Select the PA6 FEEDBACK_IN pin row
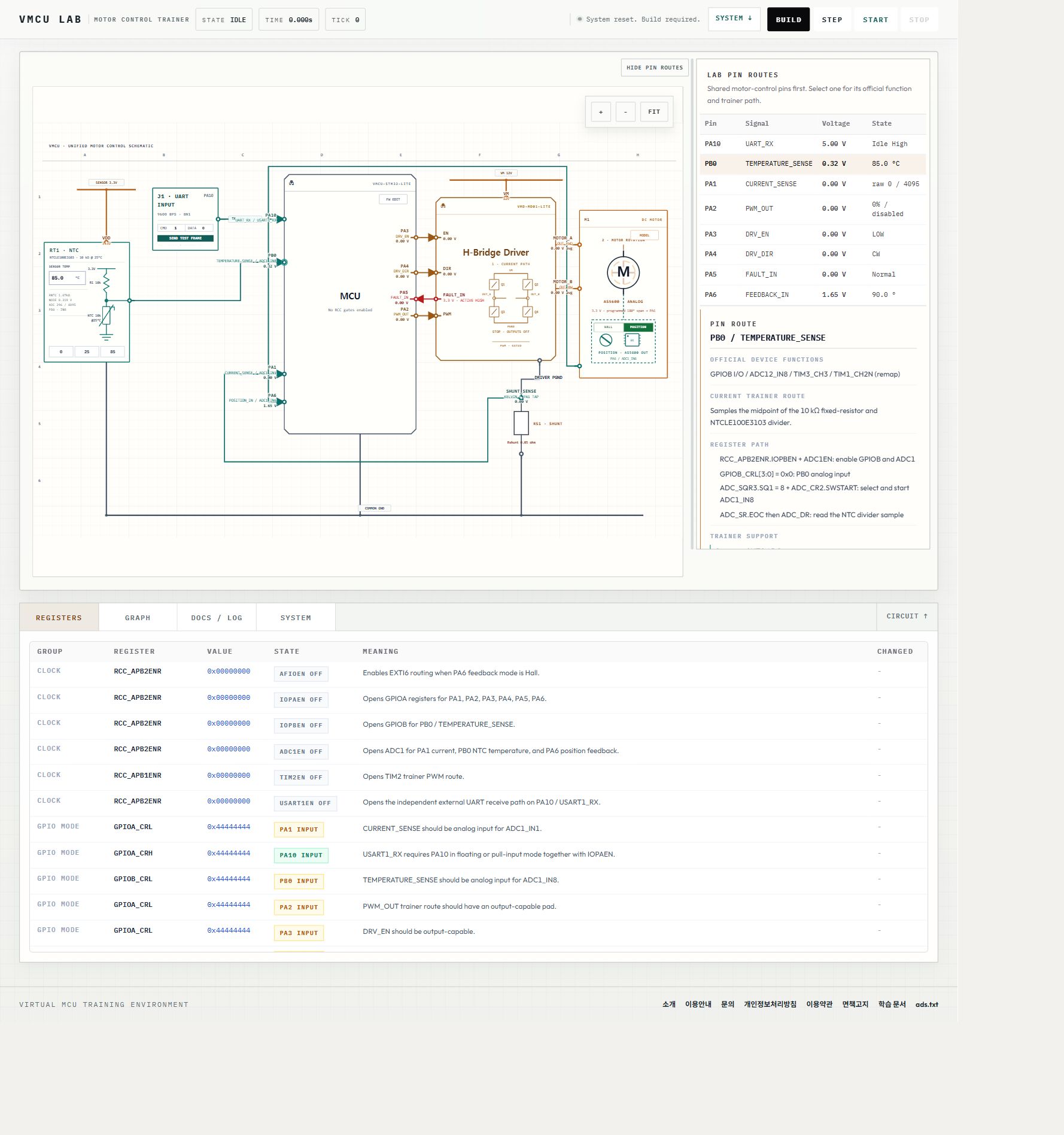The image size is (1064, 1135). [x=813, y=295]
